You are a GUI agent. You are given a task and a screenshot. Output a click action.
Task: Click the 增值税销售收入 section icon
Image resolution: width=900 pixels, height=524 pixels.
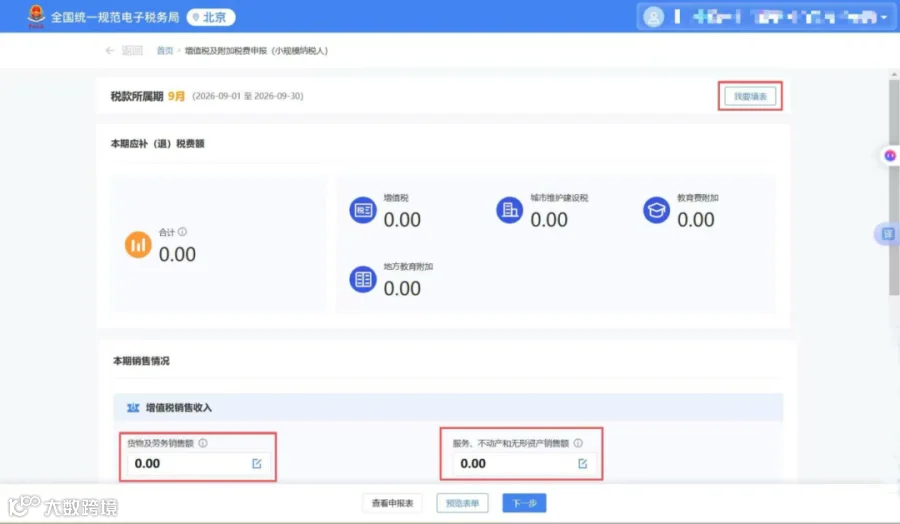point(133,407)
